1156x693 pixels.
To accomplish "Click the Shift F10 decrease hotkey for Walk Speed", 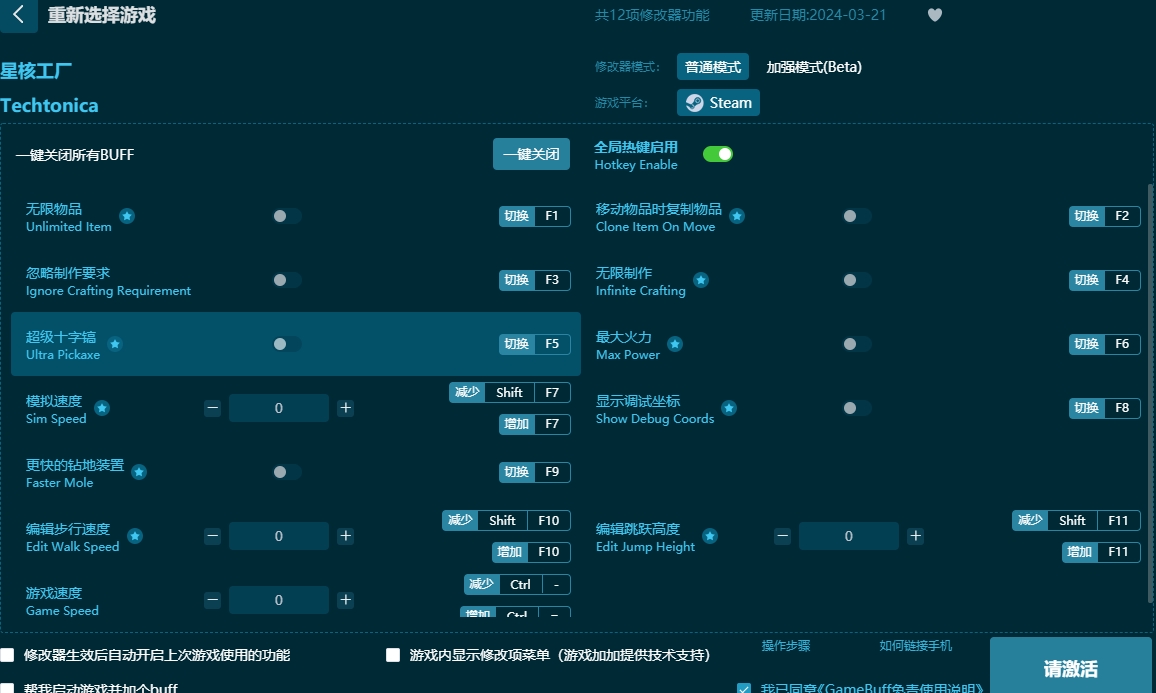I will pos(506,520).
